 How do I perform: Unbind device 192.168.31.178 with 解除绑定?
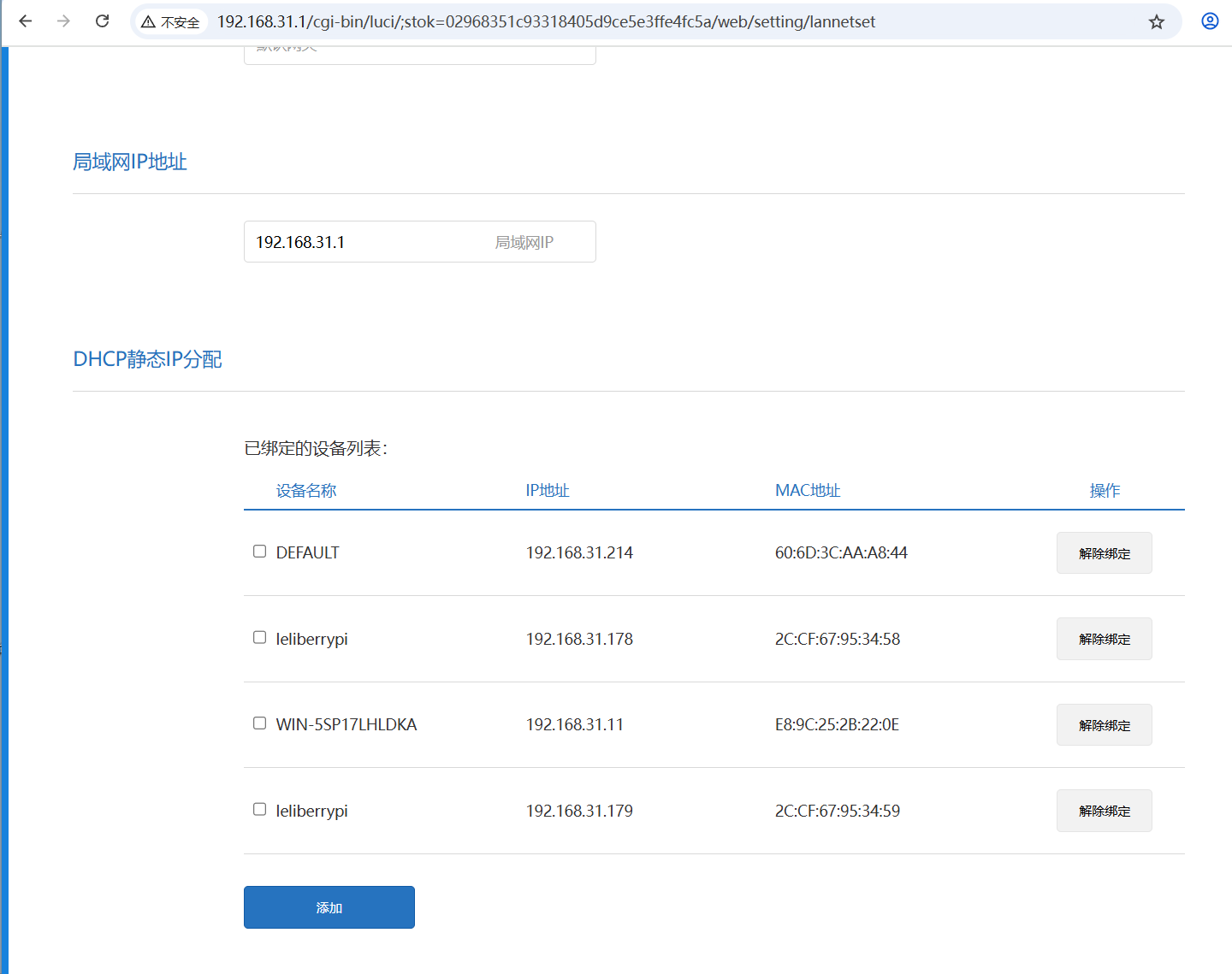[1104, 639]
